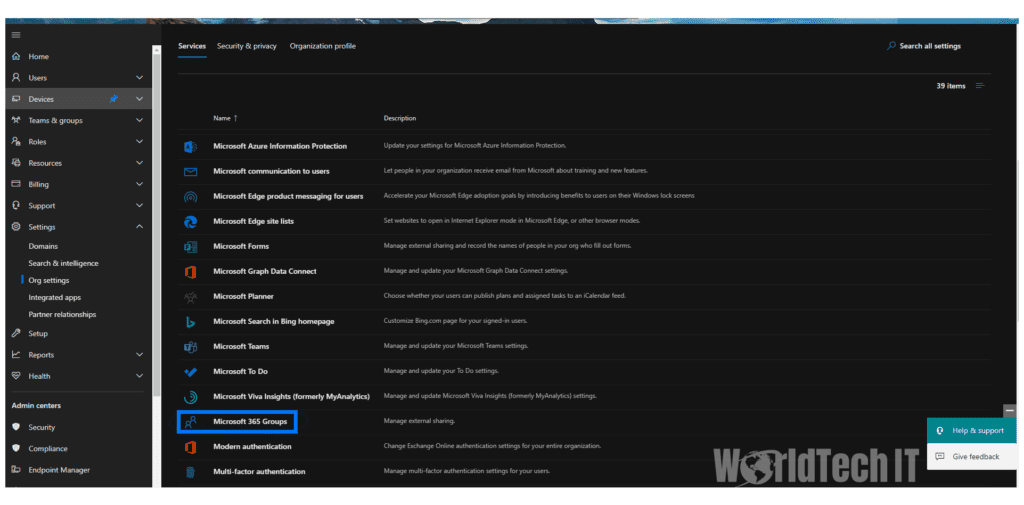Click the Microsoft 365 Groups people icon

coord(190,422)
